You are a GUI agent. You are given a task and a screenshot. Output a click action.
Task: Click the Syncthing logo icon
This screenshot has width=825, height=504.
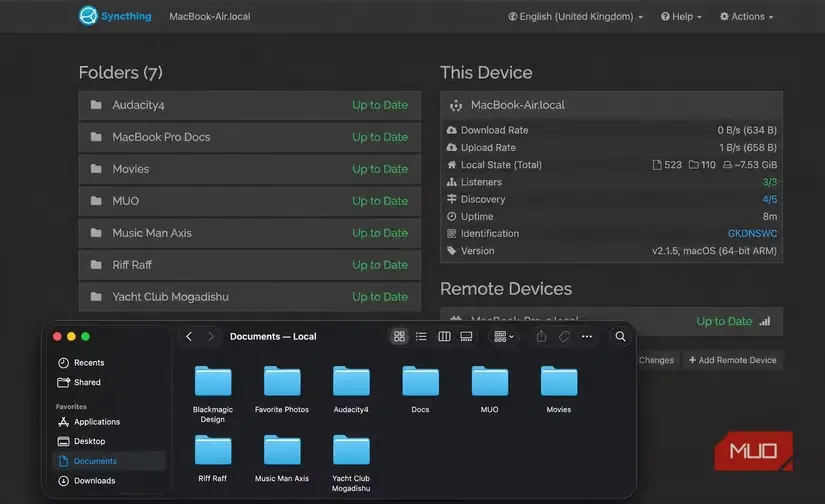click(88, 16)
